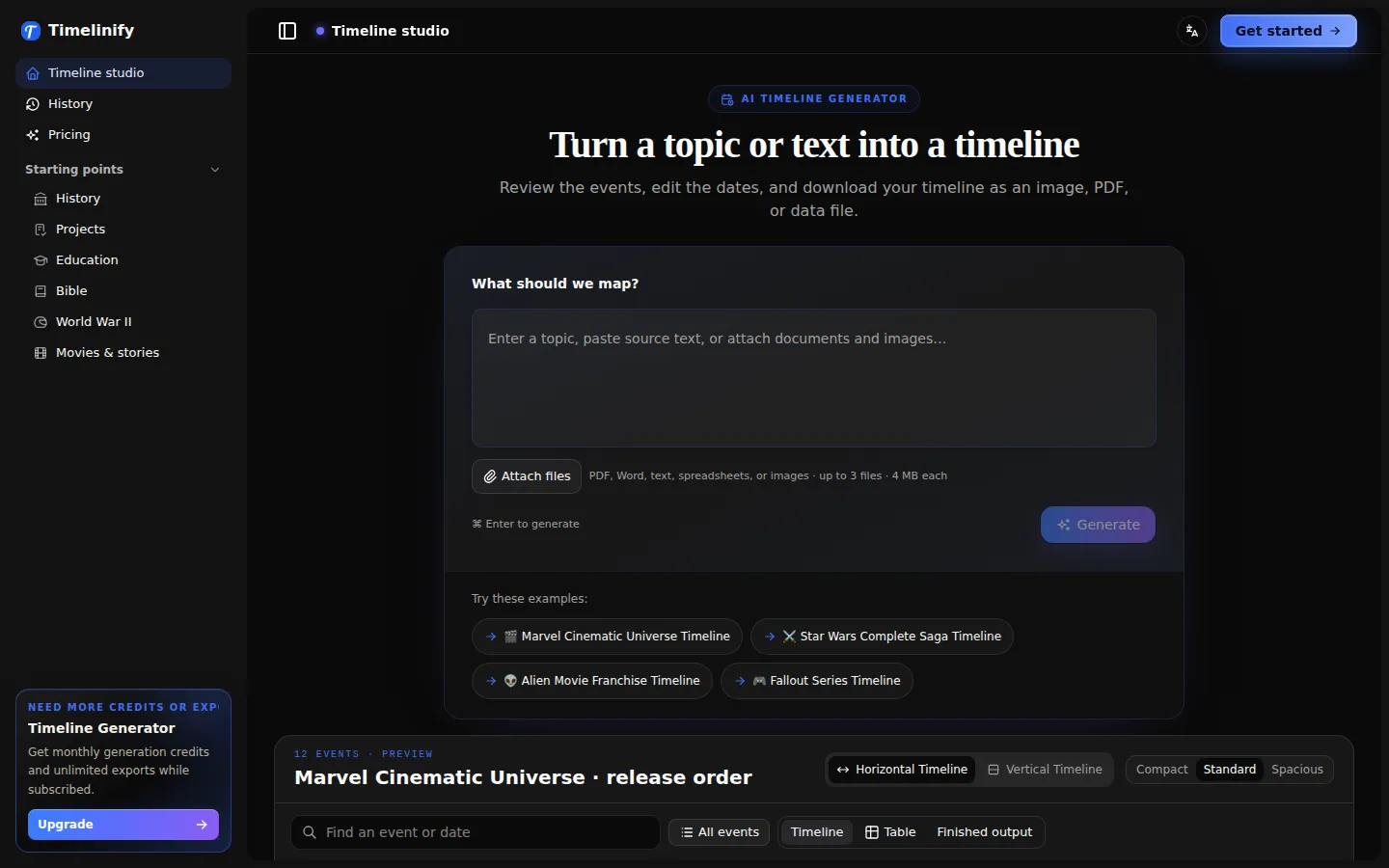Click the Attach files button
Viewport: 1389px width, 868px height.
527,476
